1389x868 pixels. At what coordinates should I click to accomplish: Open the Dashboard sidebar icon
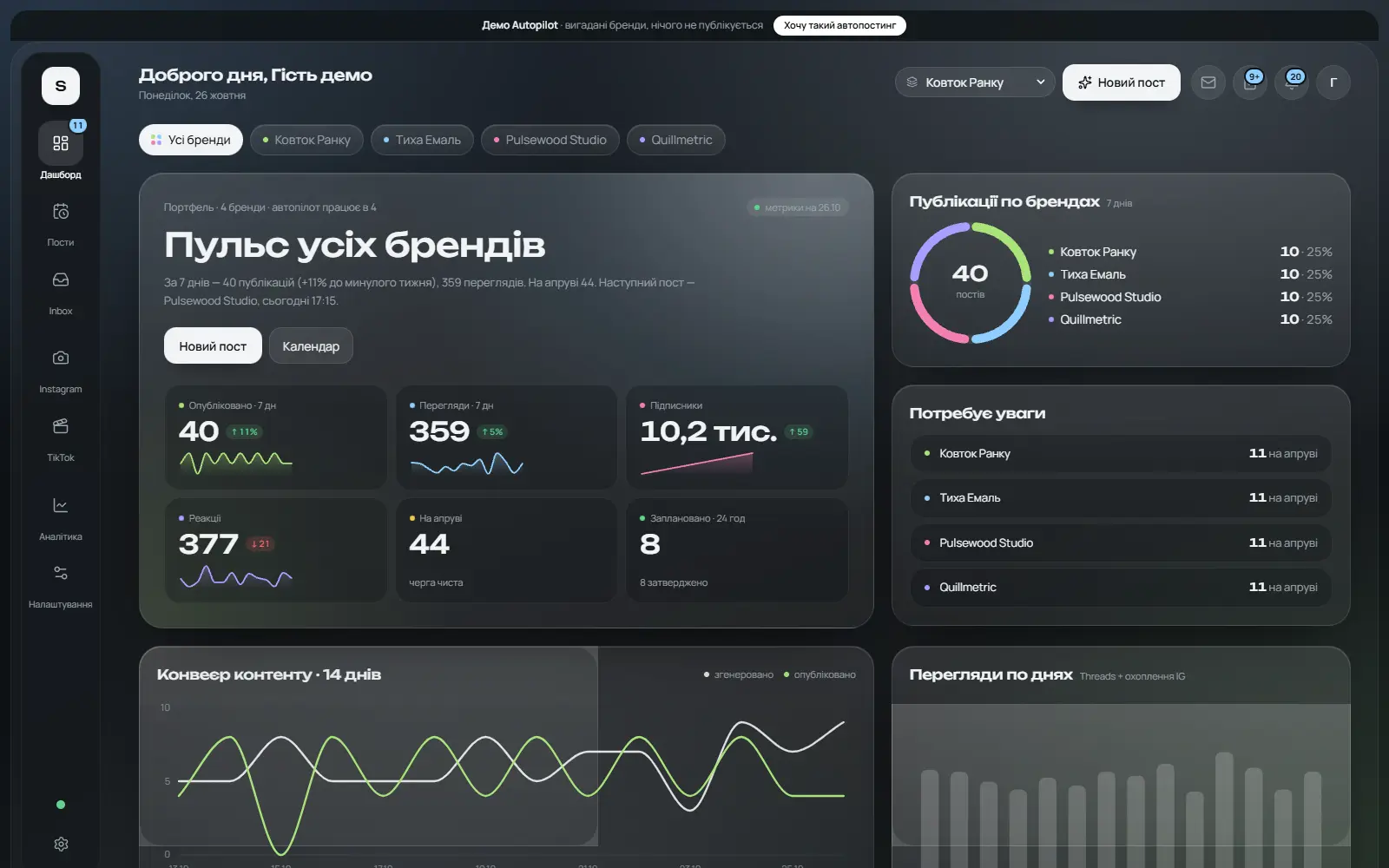[61, 143]
